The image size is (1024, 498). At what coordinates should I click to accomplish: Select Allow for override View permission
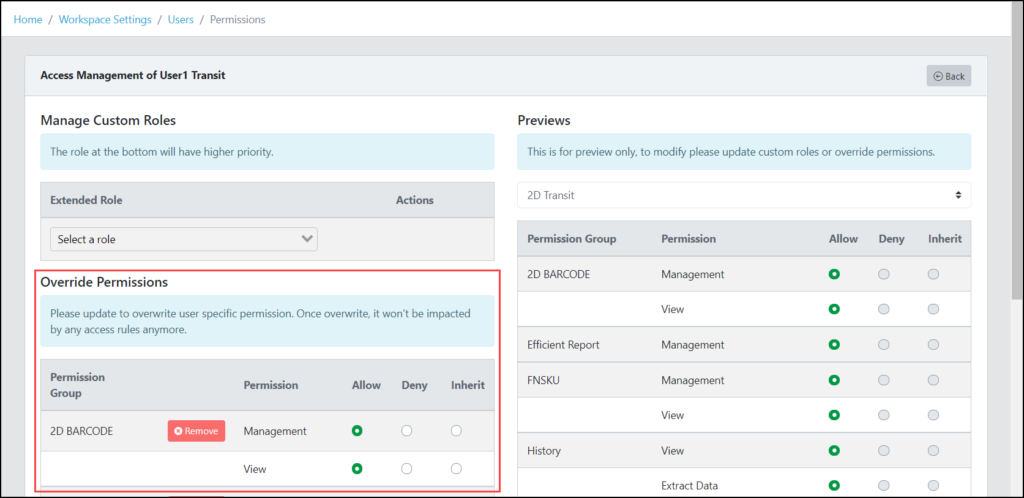[x=357, y=469]
